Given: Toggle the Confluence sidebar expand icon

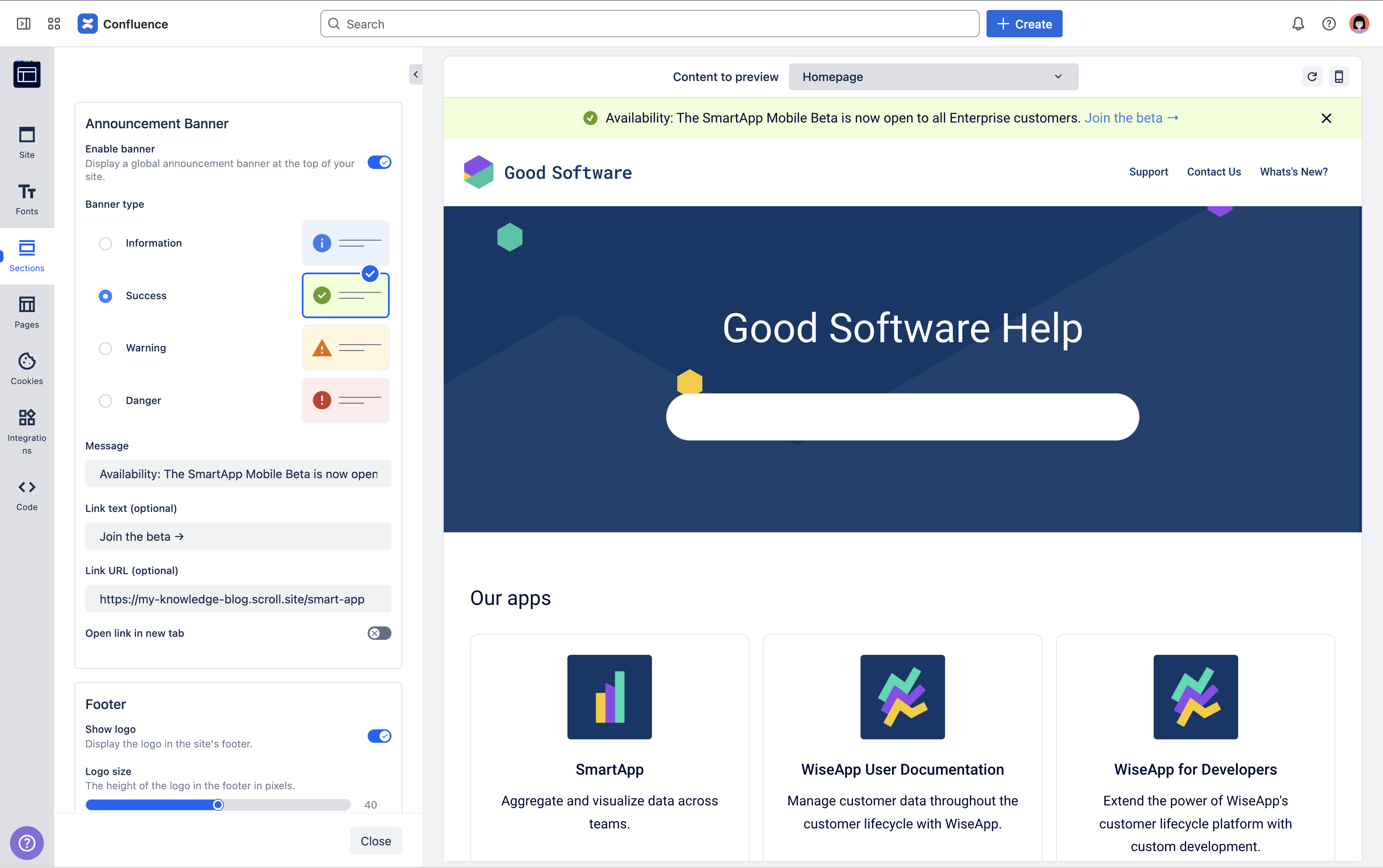Looking at the screenshot, I should (23, 23).
